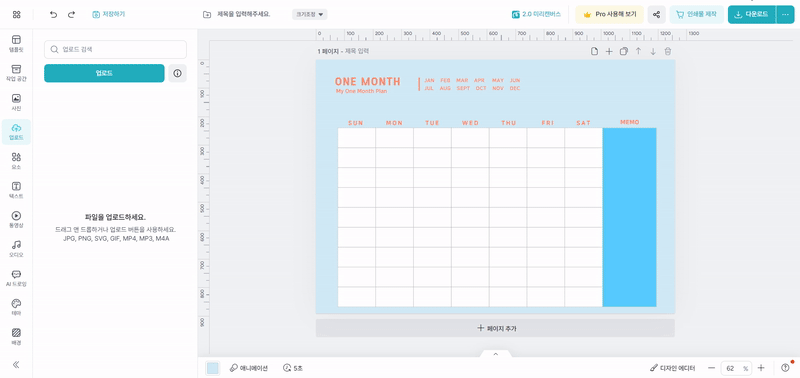Click the 페이지 추가 add page bar
800x378 pixels.
tap(495, 328)
